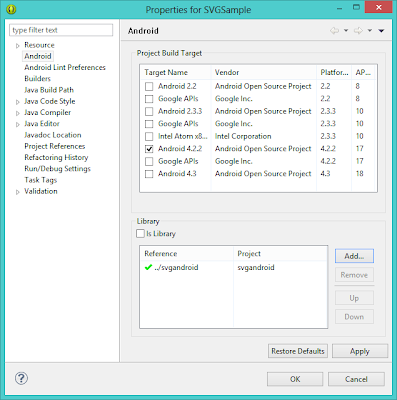Click the Eclipse icon in title bar
Image resolution: width=397 pixels, height=400 pixels.
(x=11, y=9)
